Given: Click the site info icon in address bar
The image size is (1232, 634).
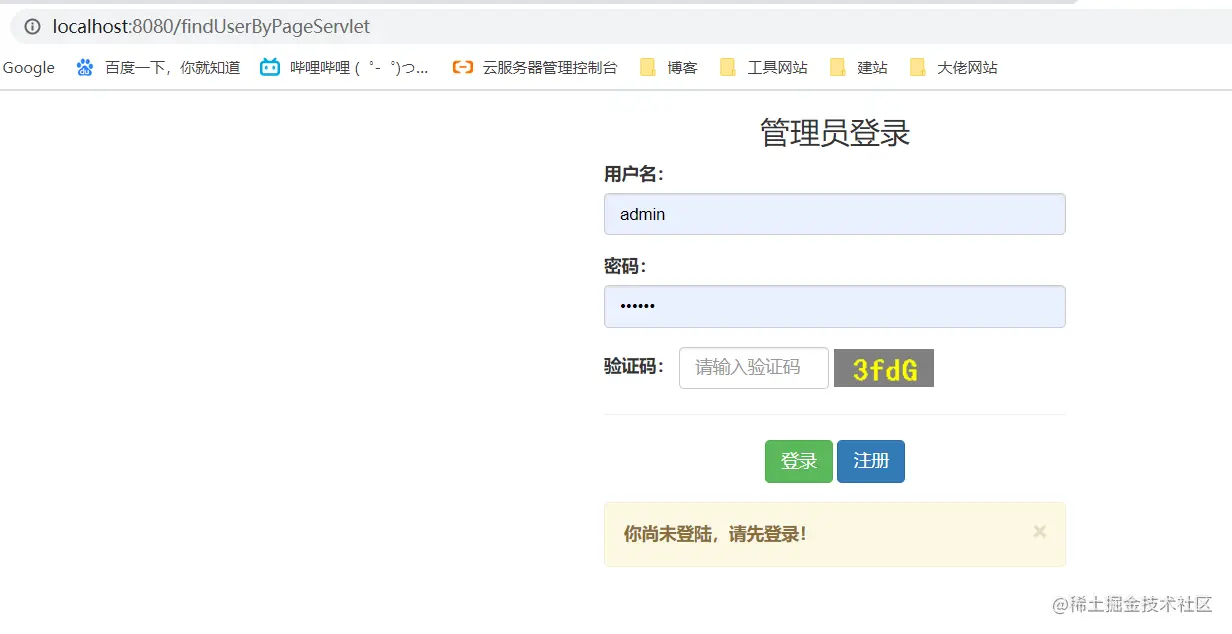Looking at the screenshot, I should [32, 27].
